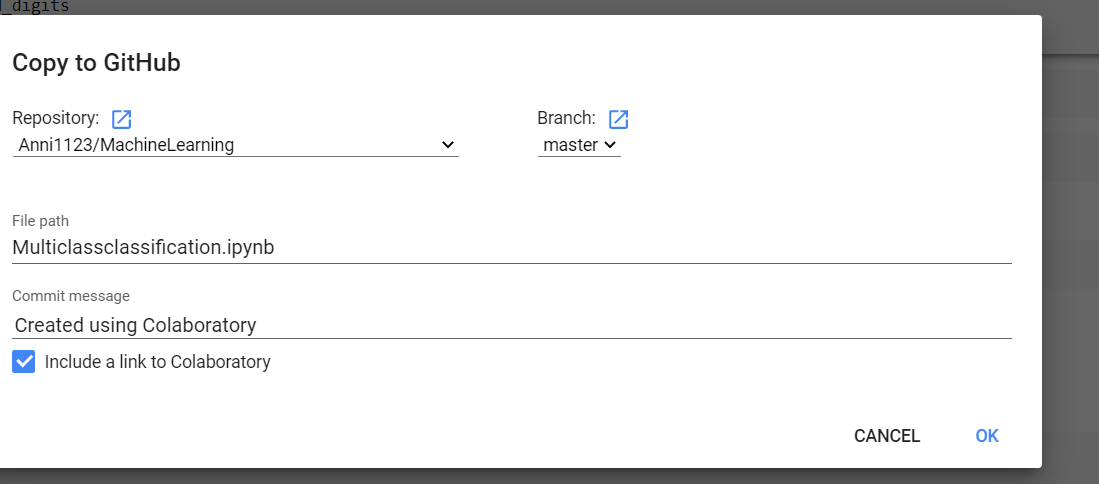1099x484 pixels.
Task: Click the dimmed backdrop right of the dialog
Action: (1070, 250)
